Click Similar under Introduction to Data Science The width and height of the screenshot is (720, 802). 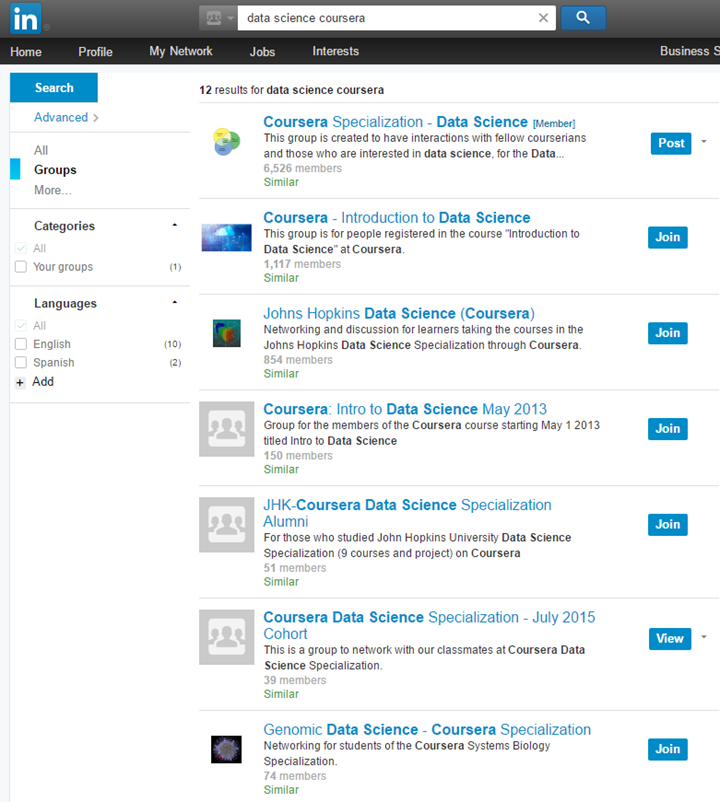[281, 278]
